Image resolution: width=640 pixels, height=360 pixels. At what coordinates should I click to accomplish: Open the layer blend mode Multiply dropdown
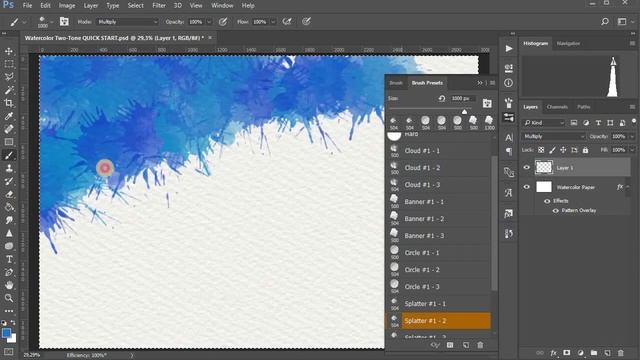point(554,136)
